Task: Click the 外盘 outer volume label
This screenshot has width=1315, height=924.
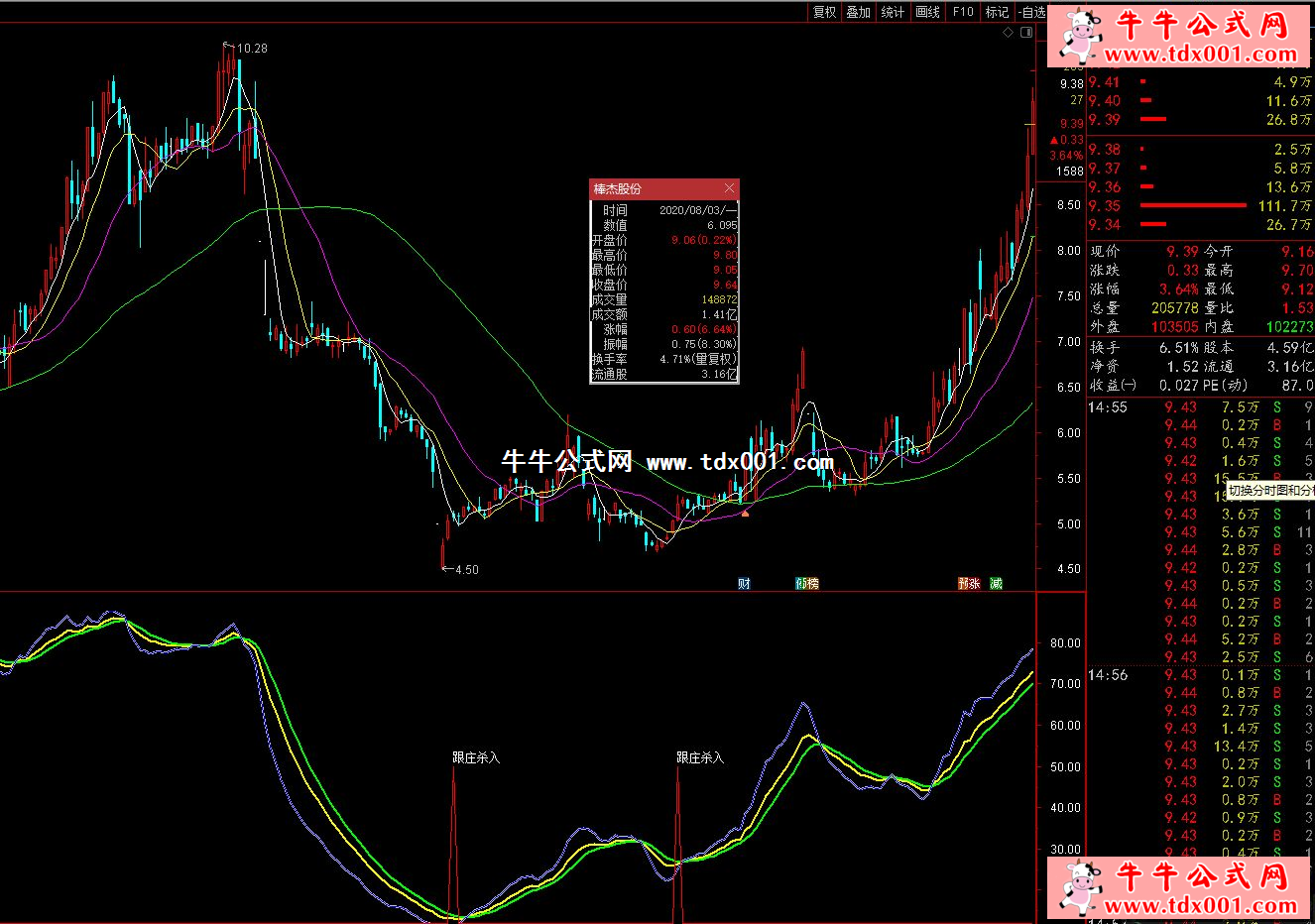Action: pos(1105,326)
